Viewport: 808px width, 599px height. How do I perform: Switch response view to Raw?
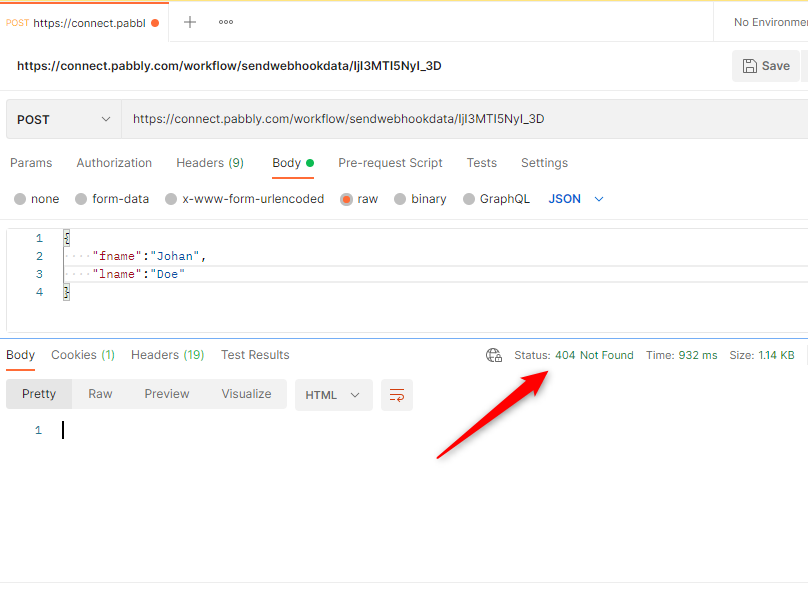tap(100, 394)
